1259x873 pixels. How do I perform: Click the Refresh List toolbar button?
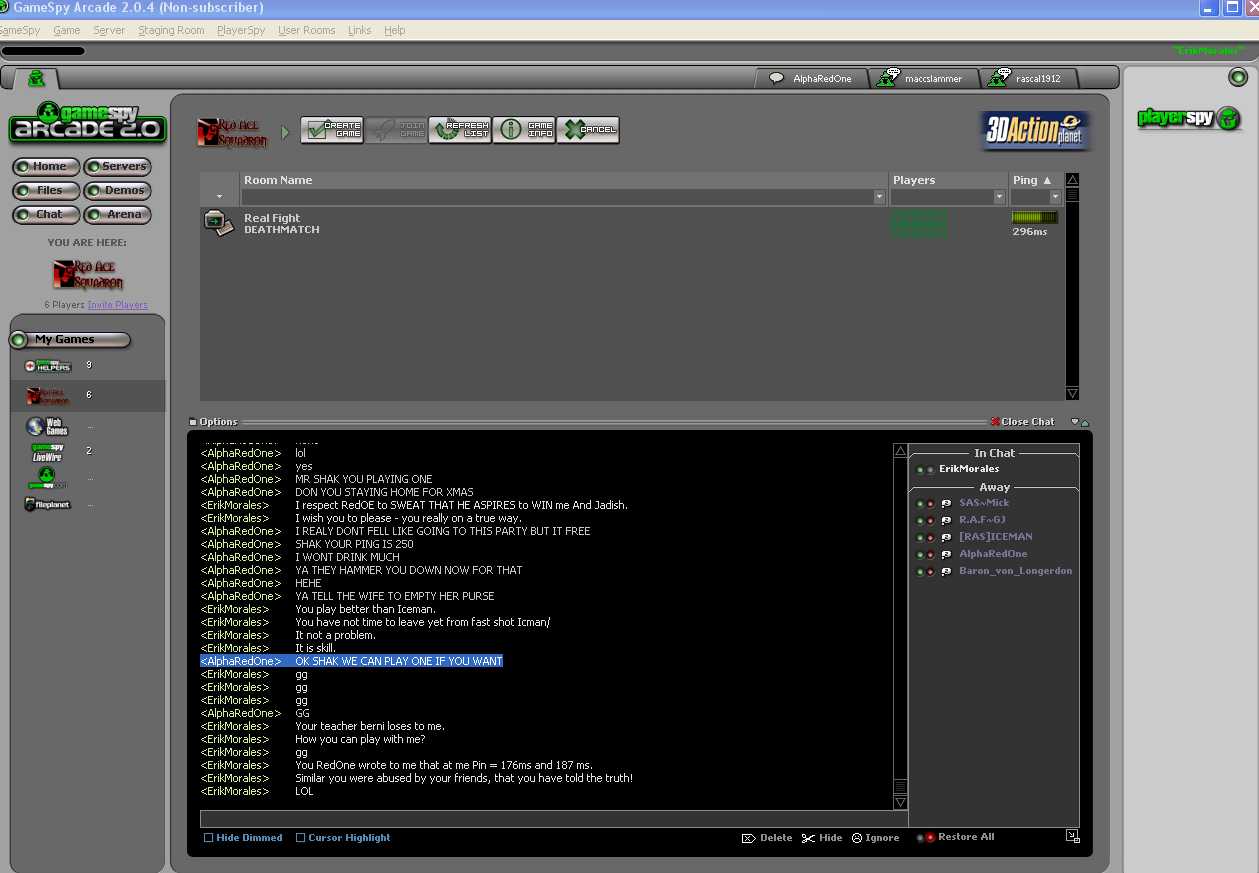coord(460,130)
